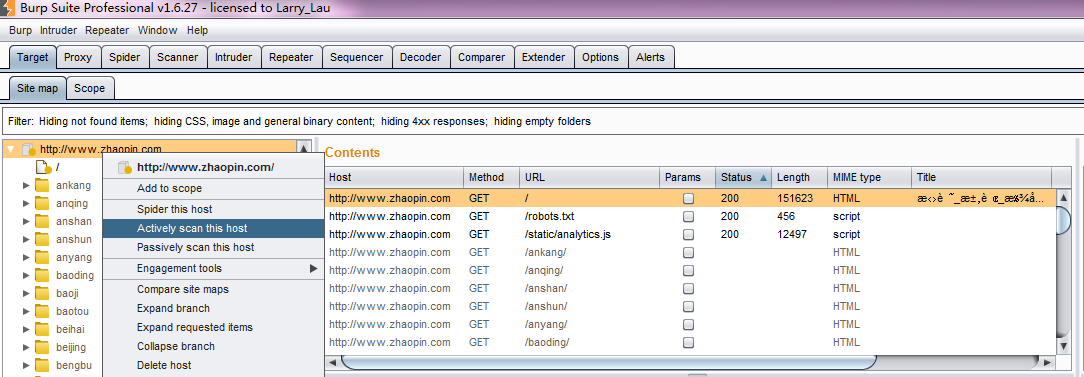Expand the ankang tree folder arrow
This screenshot has width=1084, height=377.
click(26, 185)
